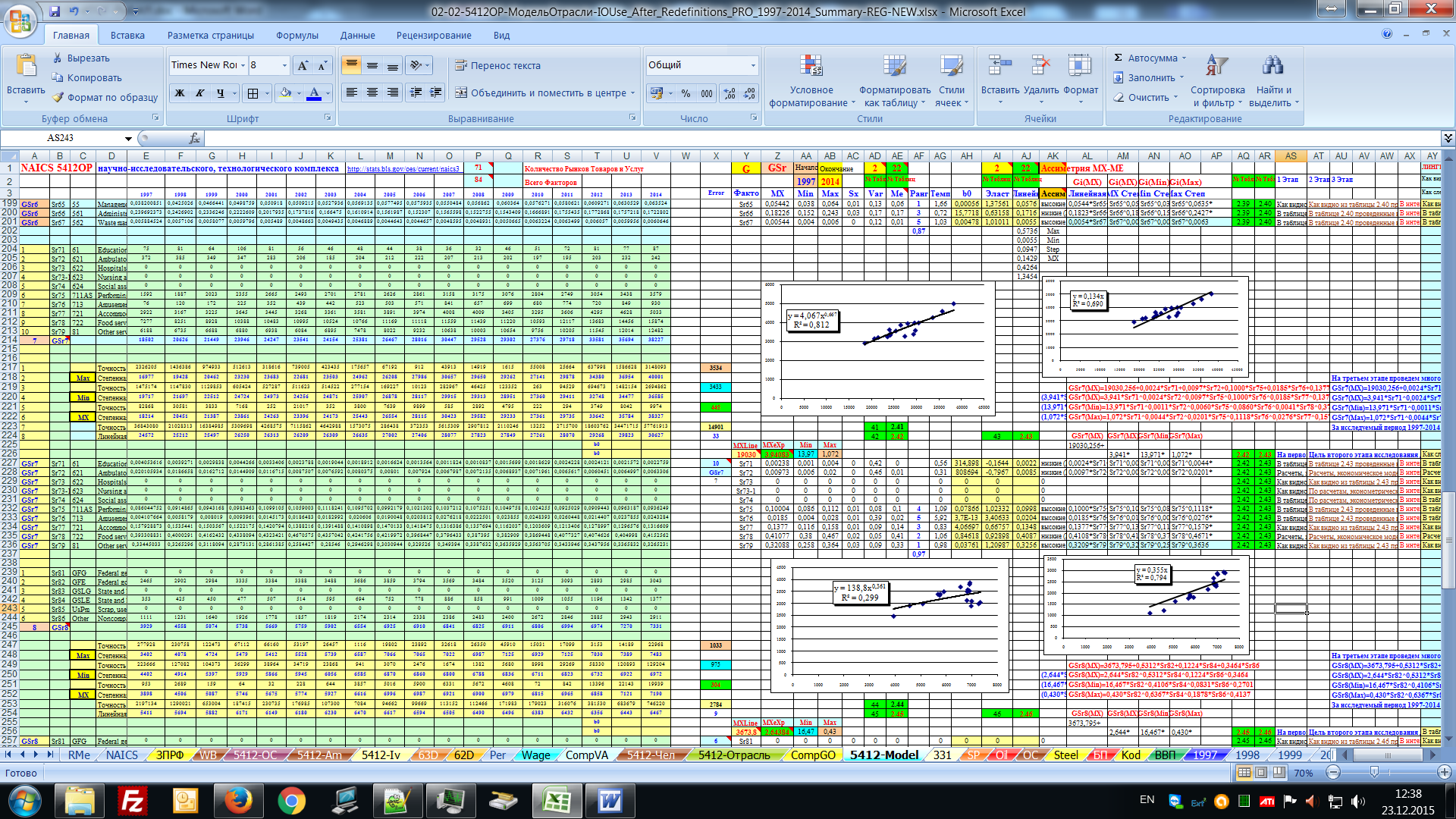This screenshot has height=819, width=1456.
Task: Switch to the CompGO sheet tab
Action: pyautogui.click(x=812, y=755)
